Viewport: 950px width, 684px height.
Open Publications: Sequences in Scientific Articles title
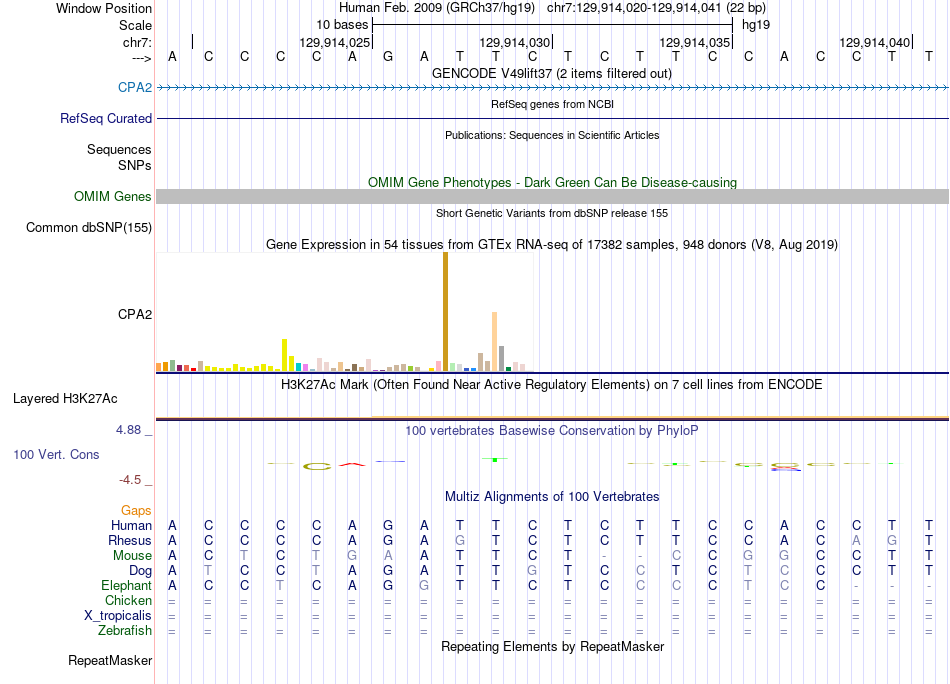pyautogui.click(x=552, y=135)
